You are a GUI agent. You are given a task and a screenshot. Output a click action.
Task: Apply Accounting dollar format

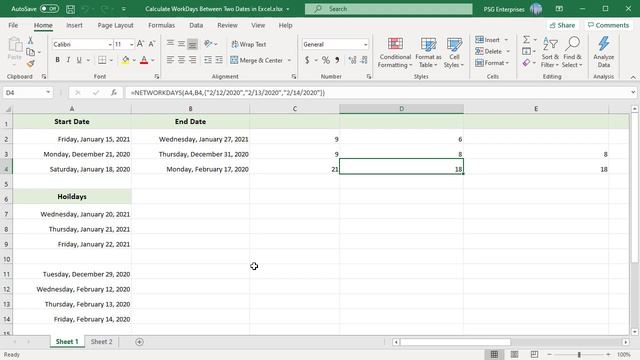(307, 60)
